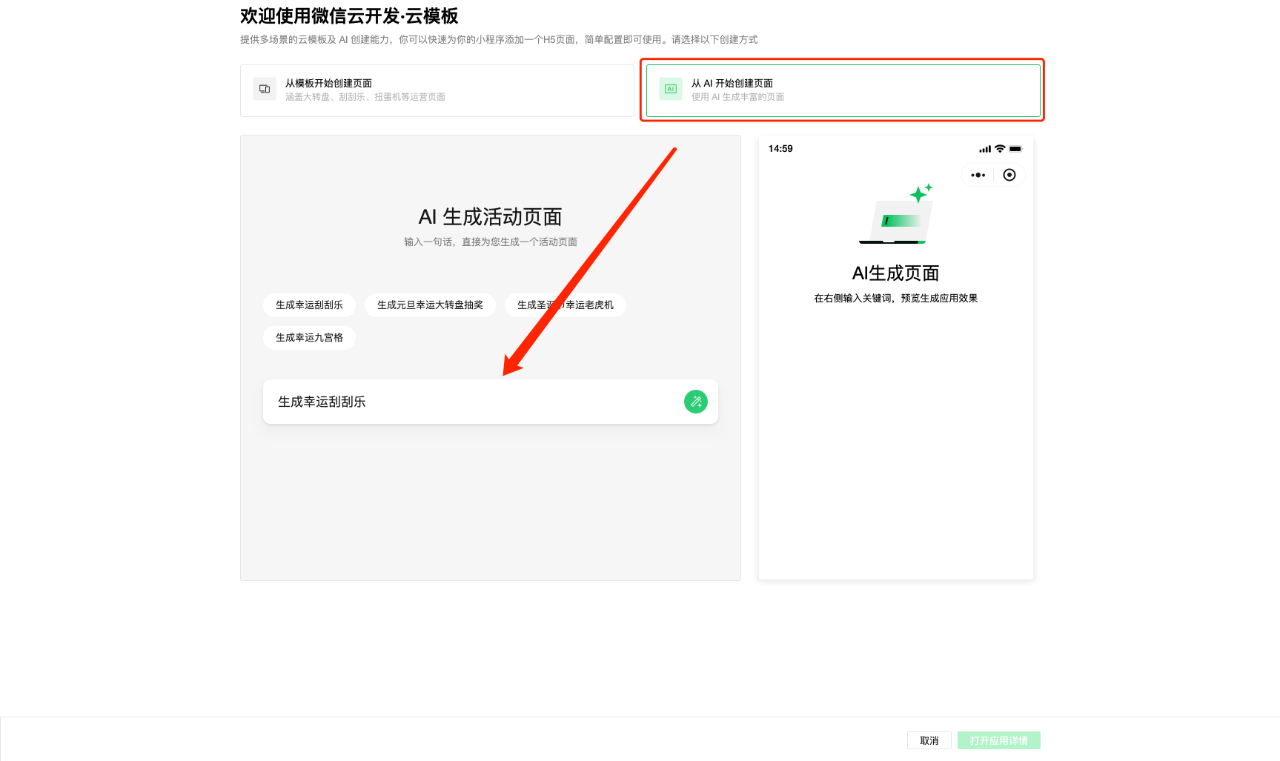This screenshot has height=761, width=1280.
Task: Click the AI icon in second card
Action: 670,89
